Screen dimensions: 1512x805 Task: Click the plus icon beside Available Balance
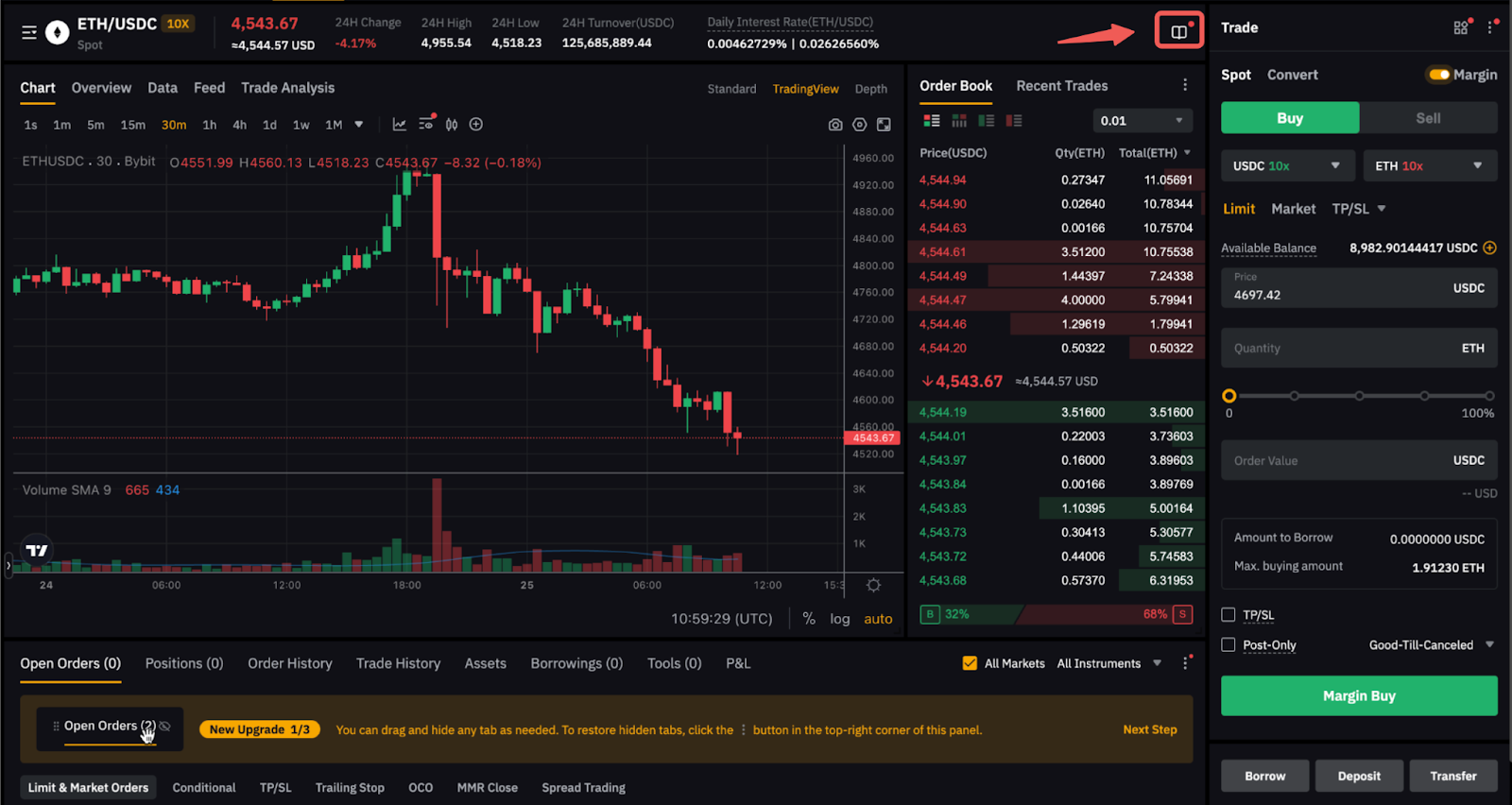tap(1490, 248)
